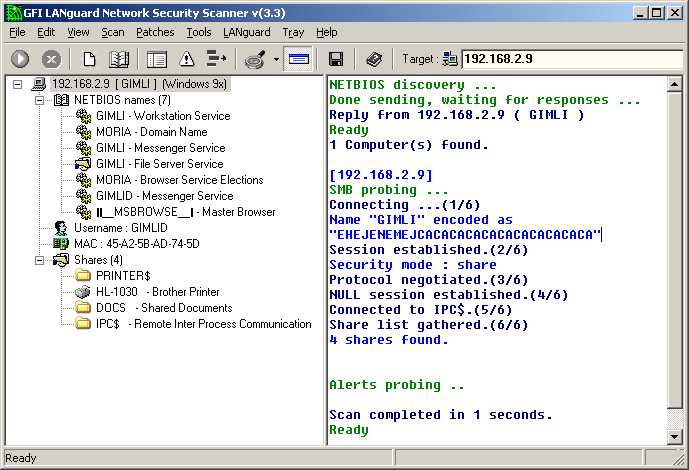The width and height of the screenshot is (689, 470).
Task: Open the View menu
Action: pyautogui.click(x=78, y=33)
